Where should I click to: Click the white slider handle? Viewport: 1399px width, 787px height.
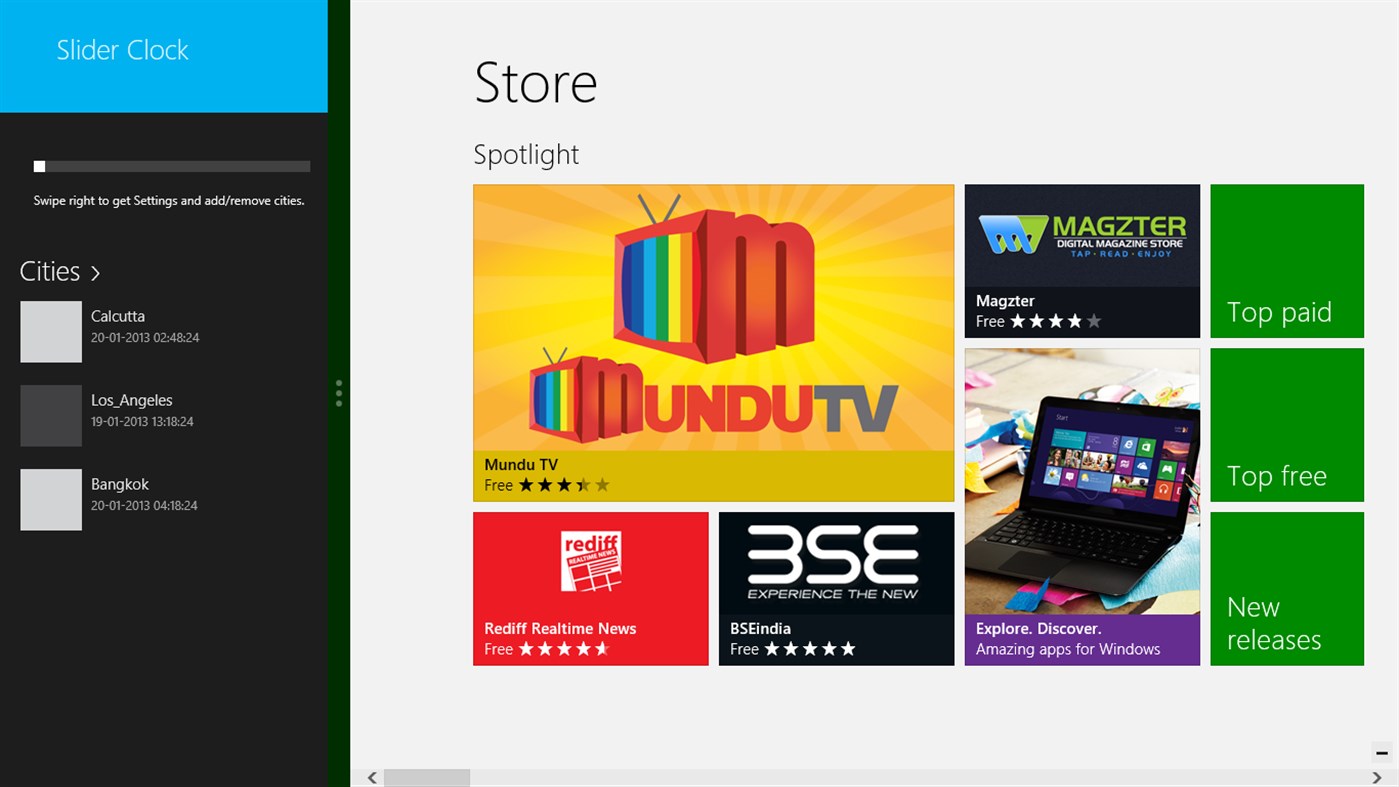[39, 166]
